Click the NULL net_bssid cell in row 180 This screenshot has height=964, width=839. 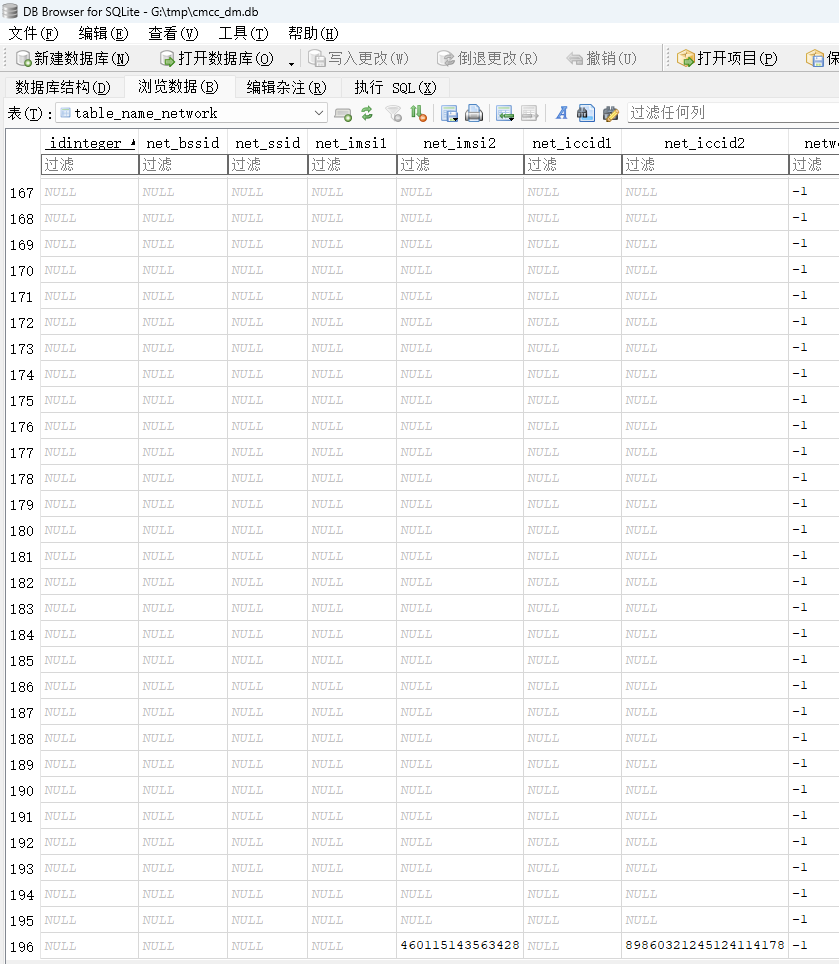183,530
